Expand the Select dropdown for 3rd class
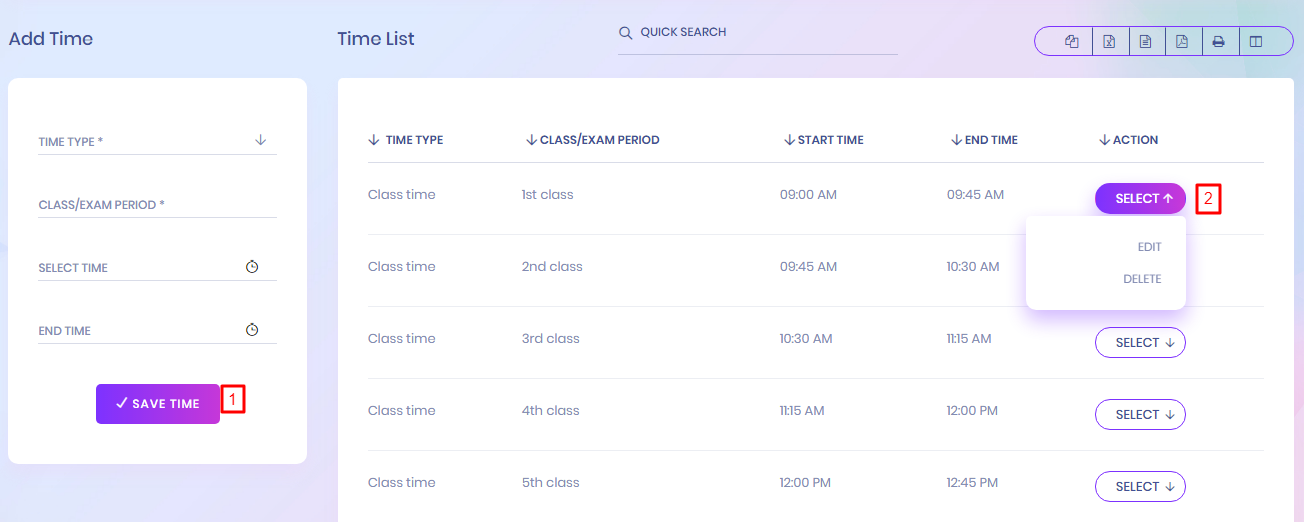This screenshot has height=522, width=1304. [x=1140, y=343]
